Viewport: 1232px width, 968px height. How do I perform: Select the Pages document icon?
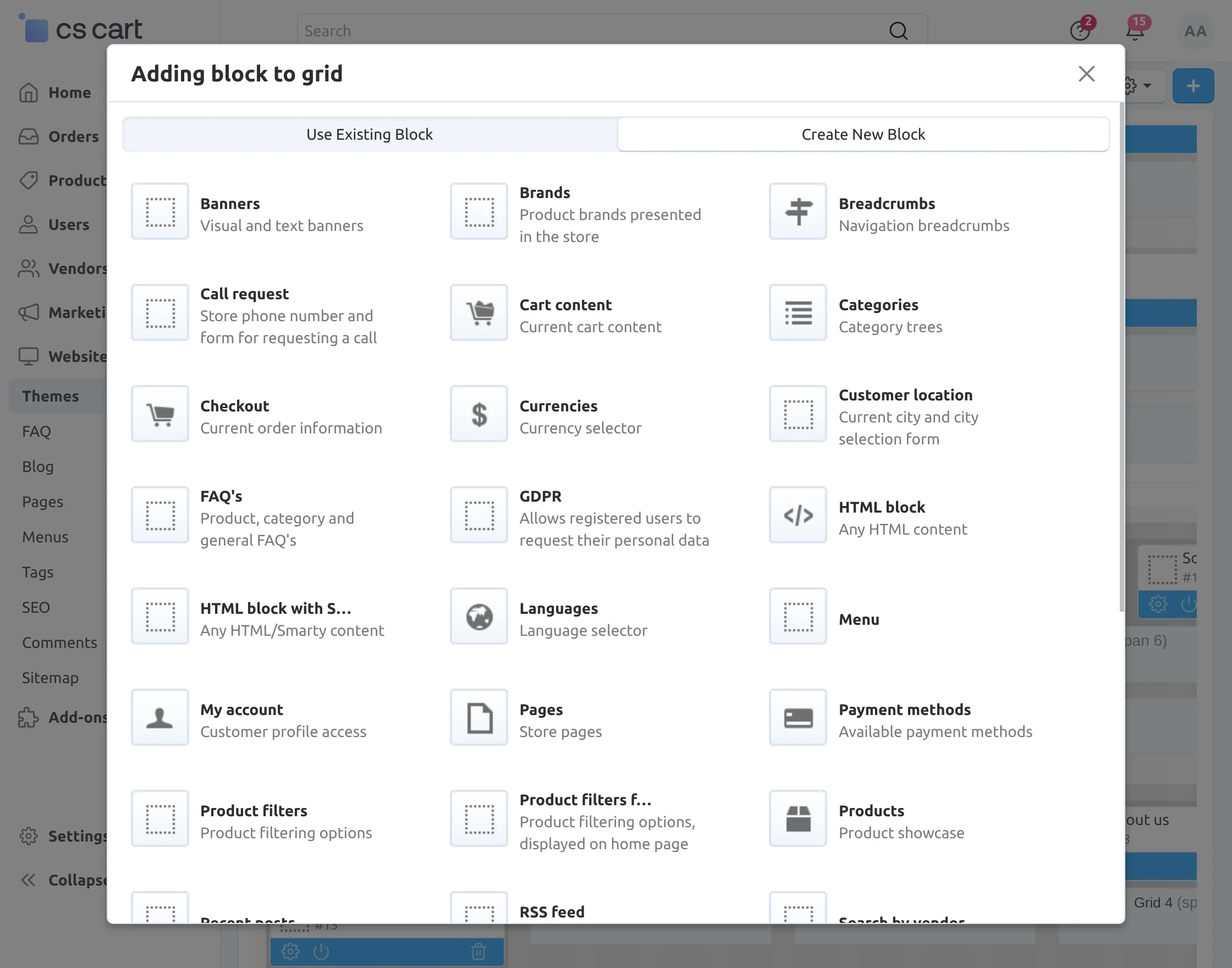pos(479,718)
